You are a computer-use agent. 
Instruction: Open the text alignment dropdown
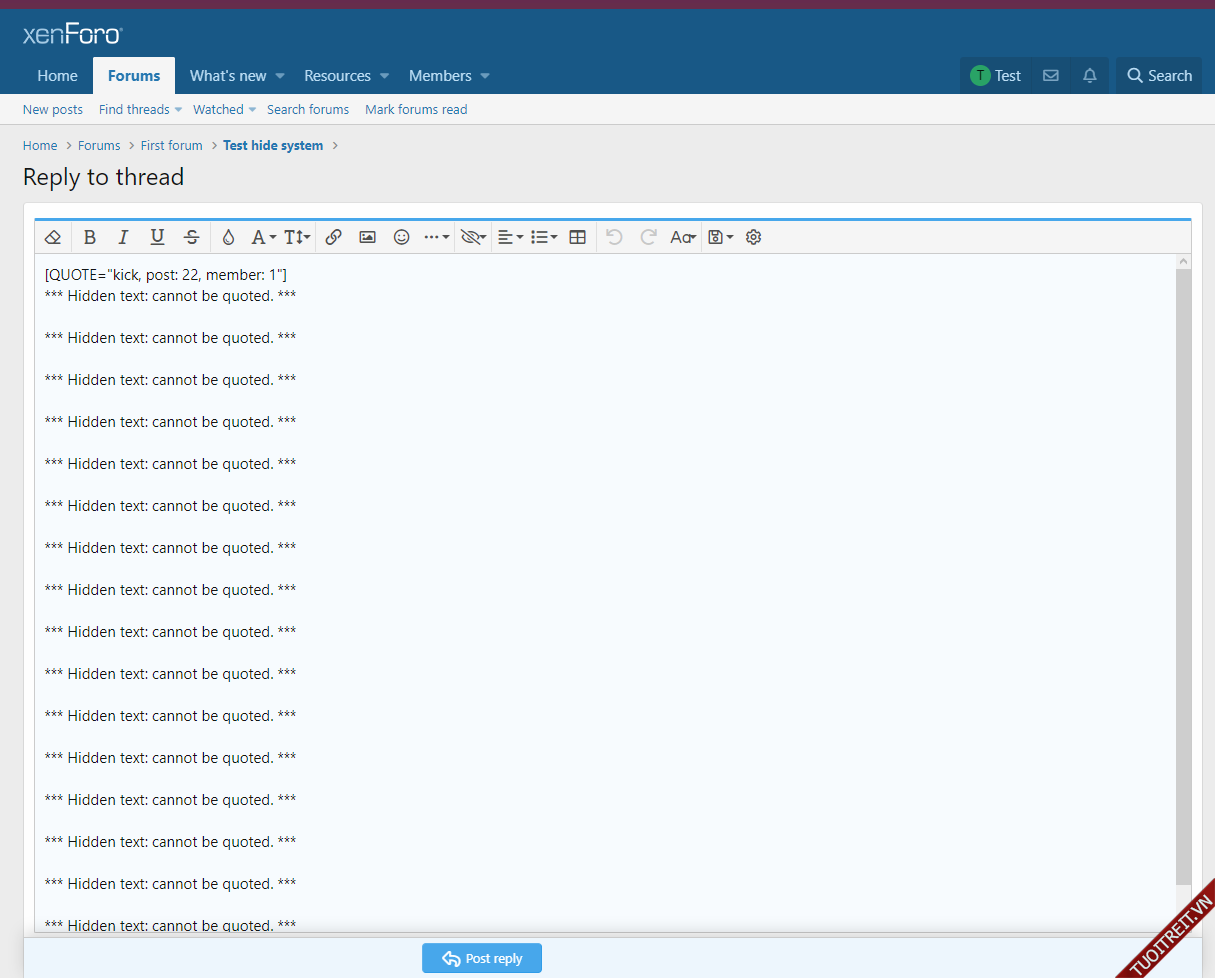click(510, 237)
